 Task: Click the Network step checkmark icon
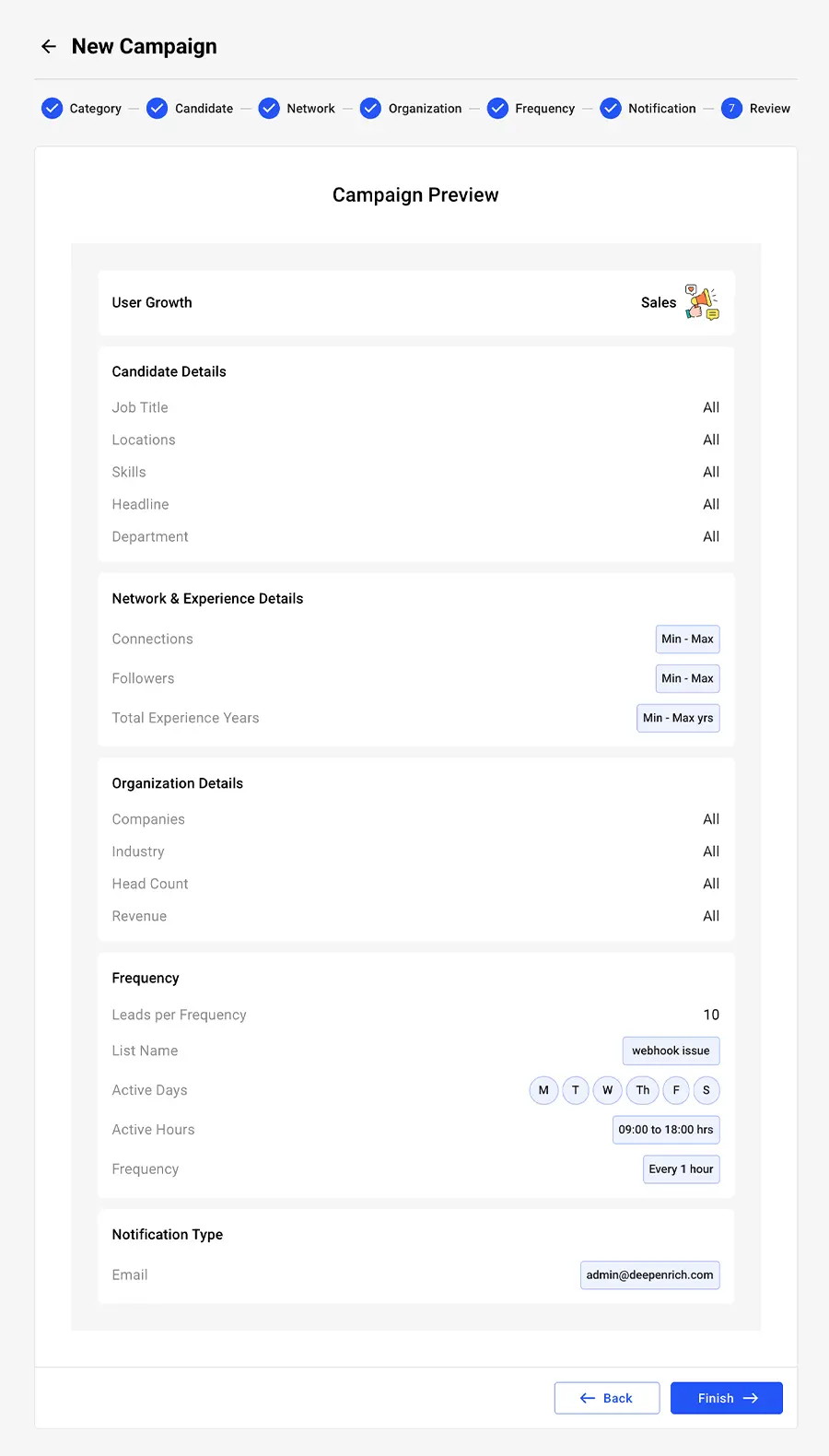pyautogui.click(x=269, y=109)
